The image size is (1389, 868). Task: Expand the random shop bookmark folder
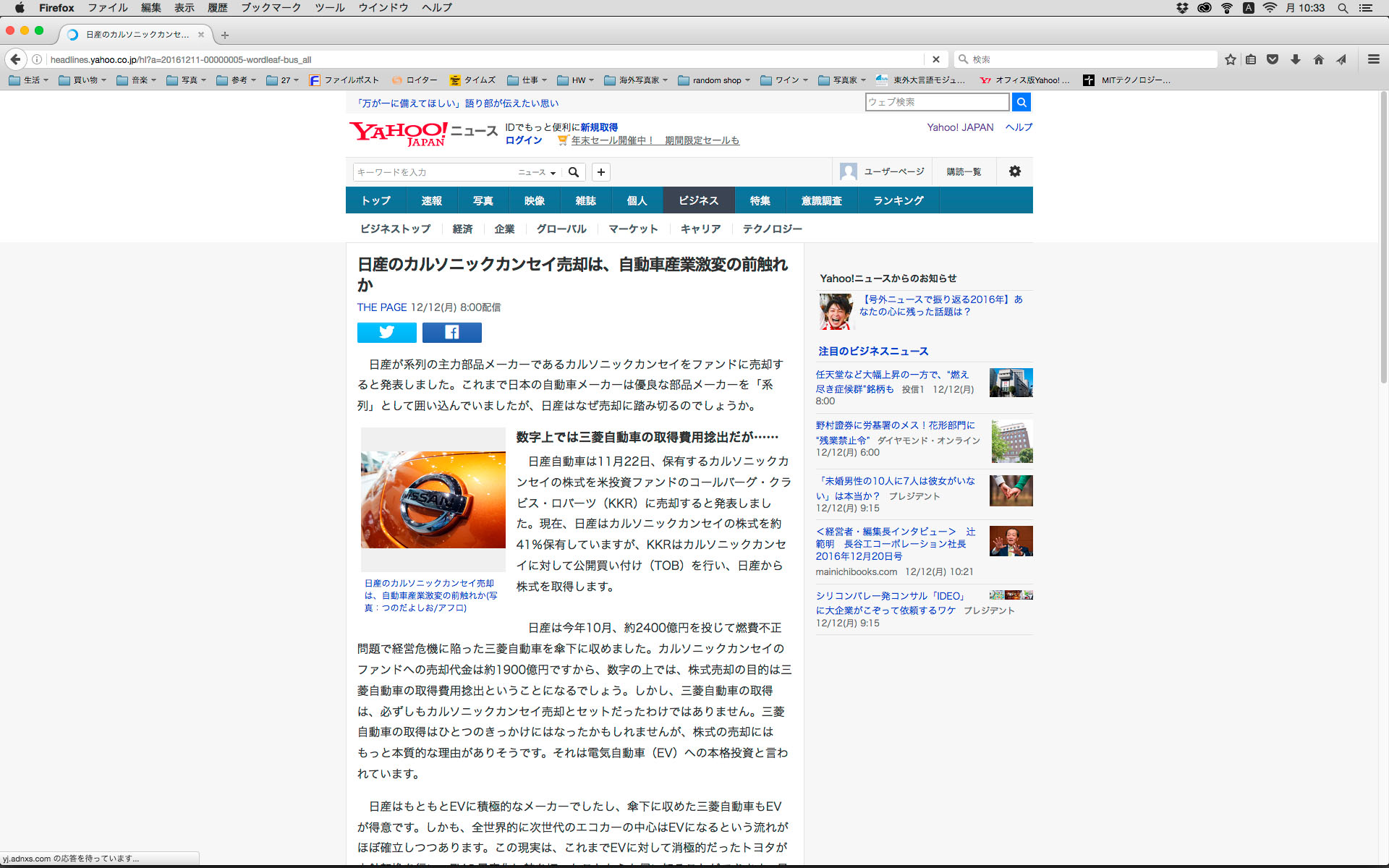click(x=714, y=80)
